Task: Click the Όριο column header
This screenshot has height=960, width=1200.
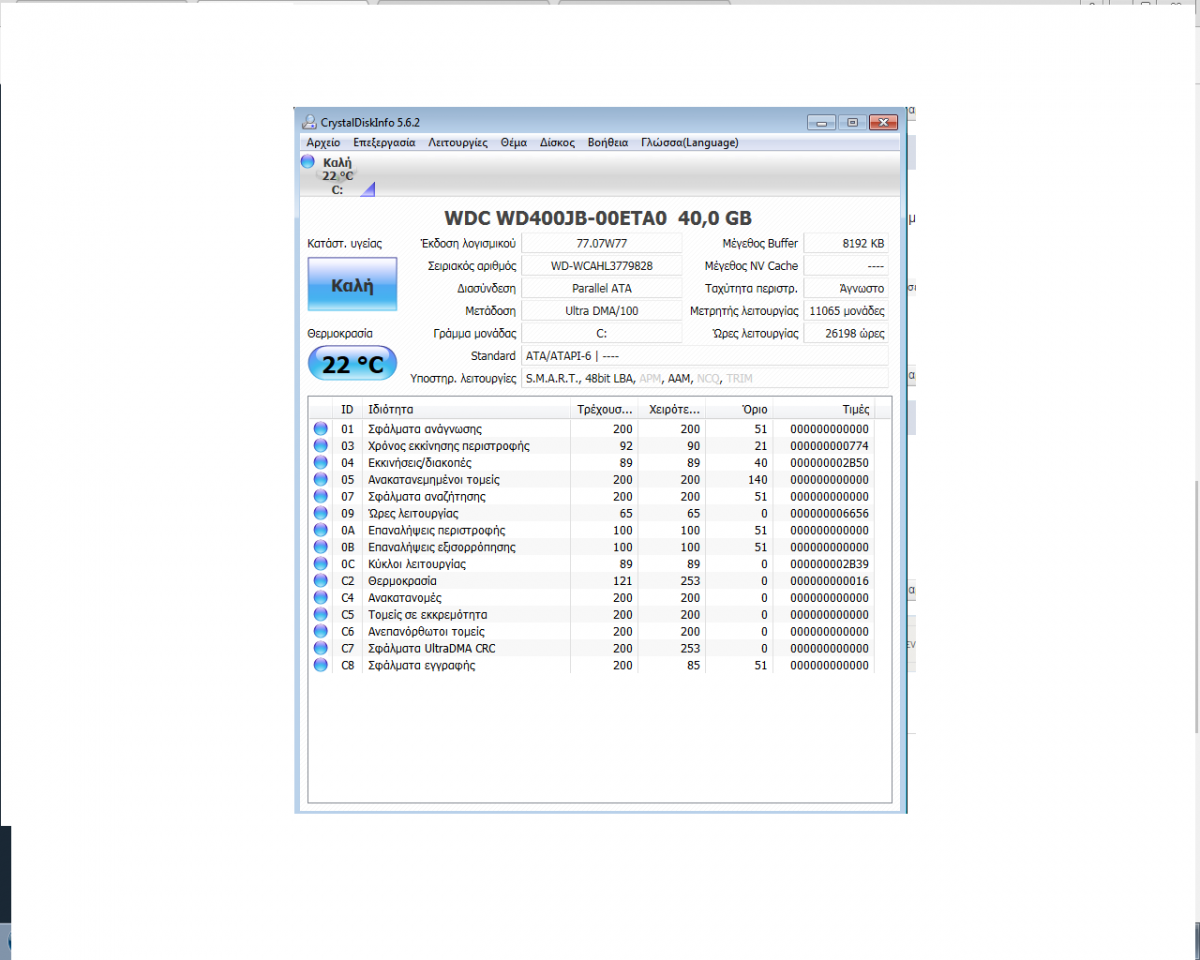Action: pyautogui.click(x=739, y=409)
